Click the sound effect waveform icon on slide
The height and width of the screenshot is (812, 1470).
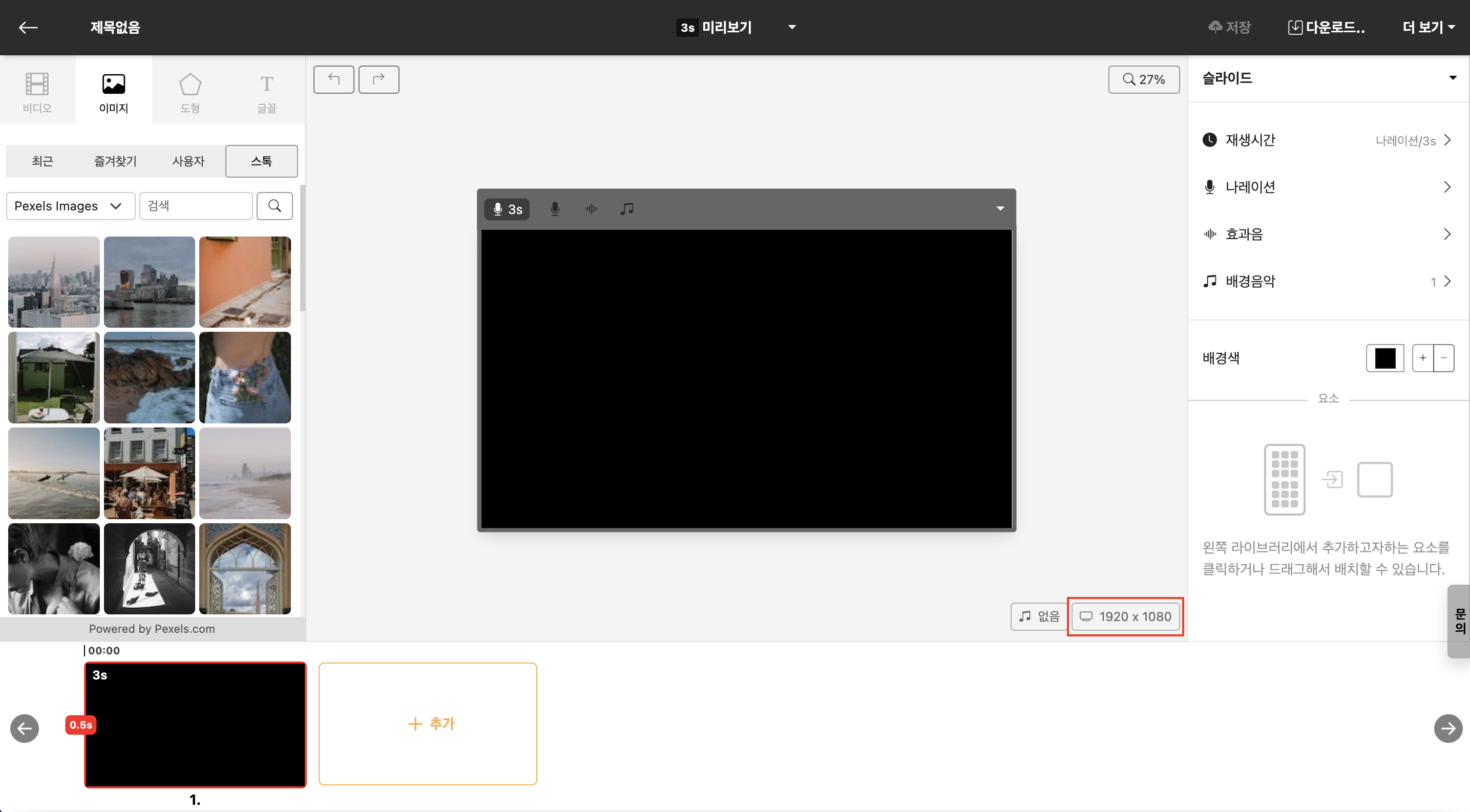click(591, 209)
